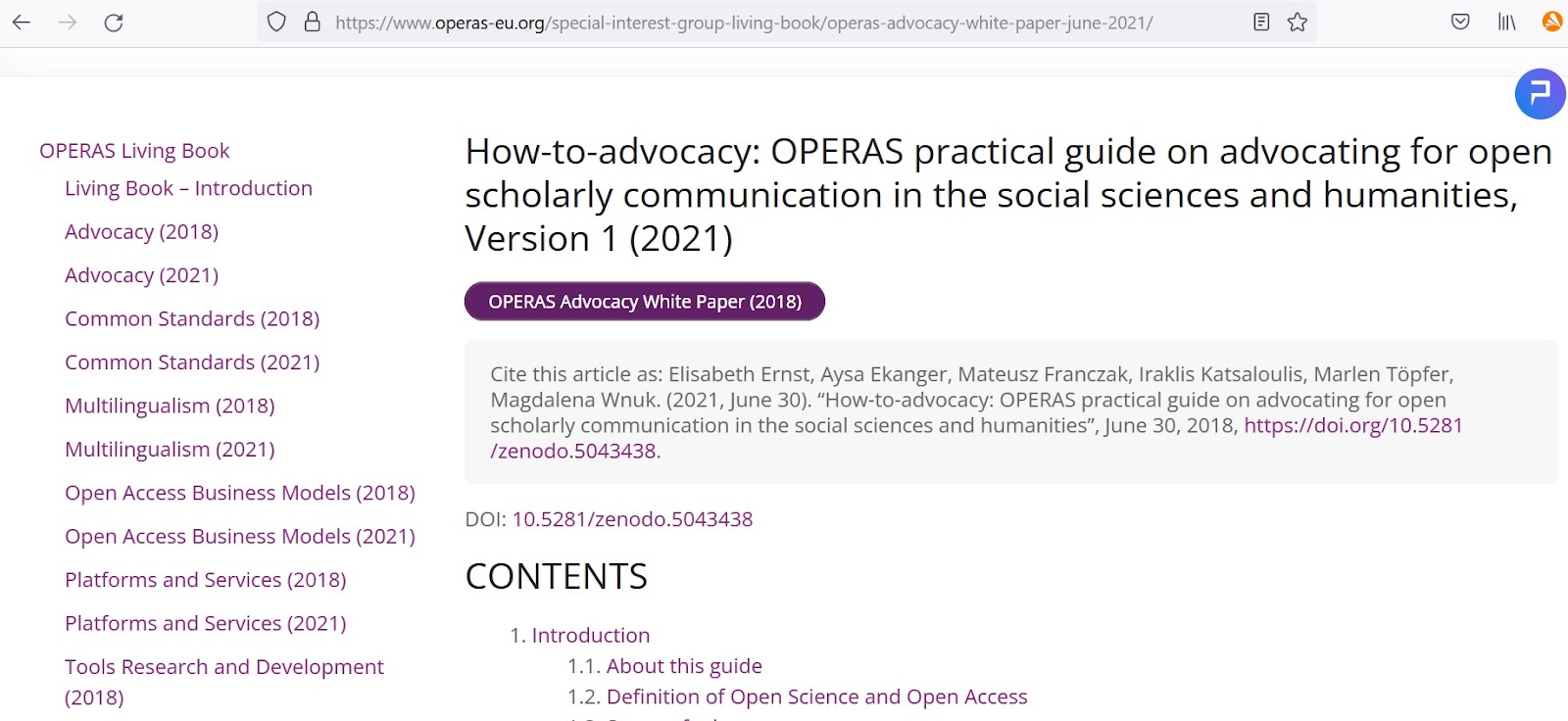The width and height of the screenshot is (1568, 721).
Task: Toggle reader view icon
Action: pyautogui.click(x=1261, y=22)
